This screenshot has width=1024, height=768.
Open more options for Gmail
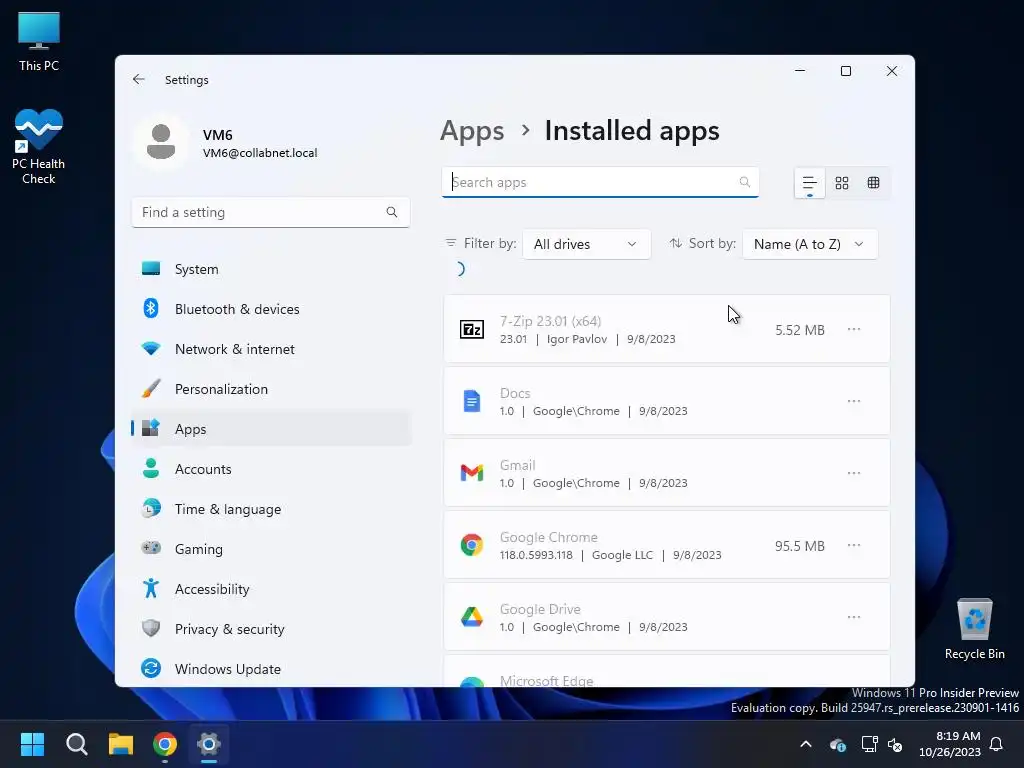(x=854, y=473)
